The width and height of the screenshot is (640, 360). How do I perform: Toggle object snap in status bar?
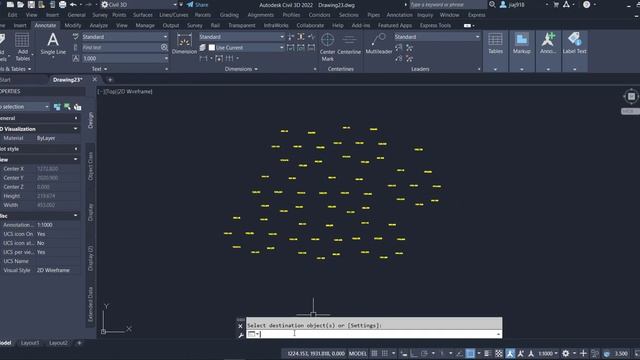point(470,353)
